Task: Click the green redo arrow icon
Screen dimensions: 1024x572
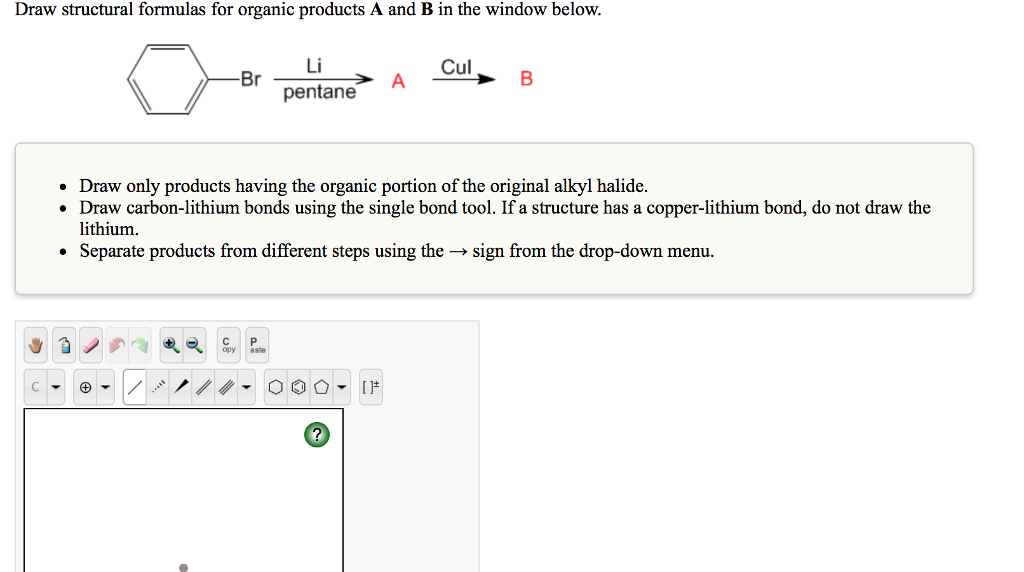Action: (140, 345)
